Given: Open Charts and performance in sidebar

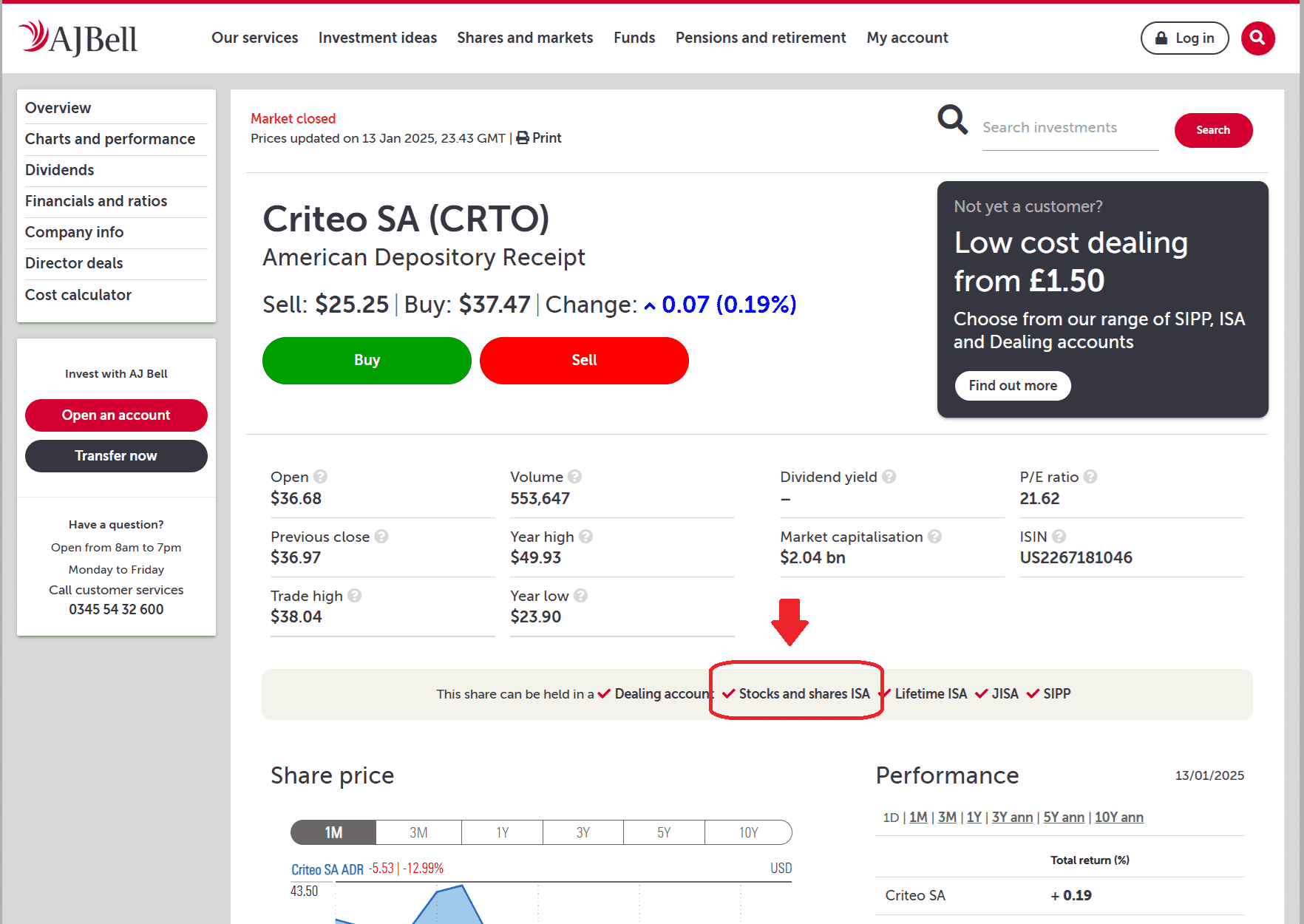Looking at the screenshot, I should pos(110,139).
